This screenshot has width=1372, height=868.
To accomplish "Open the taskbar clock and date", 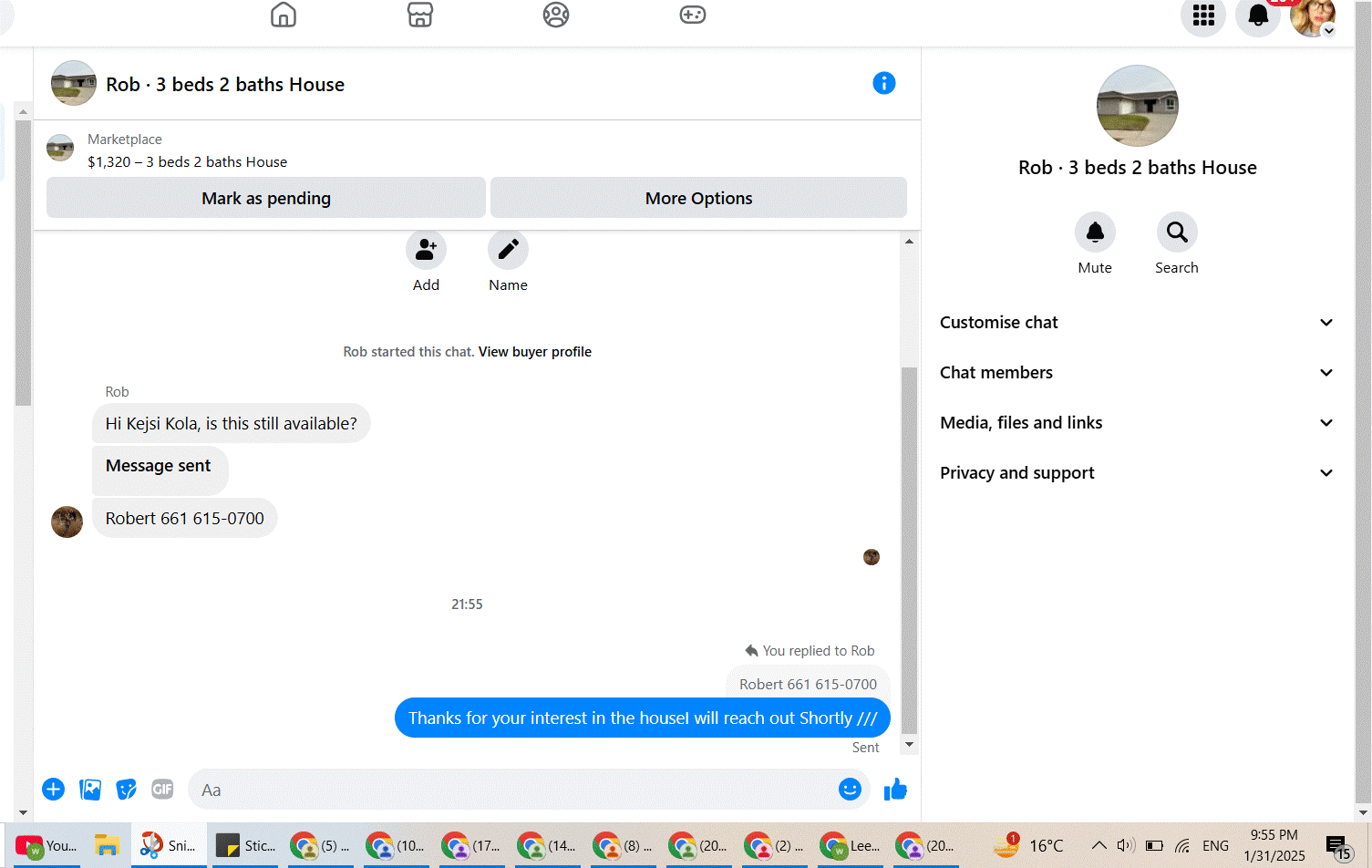I will [x=1274, y=845].
